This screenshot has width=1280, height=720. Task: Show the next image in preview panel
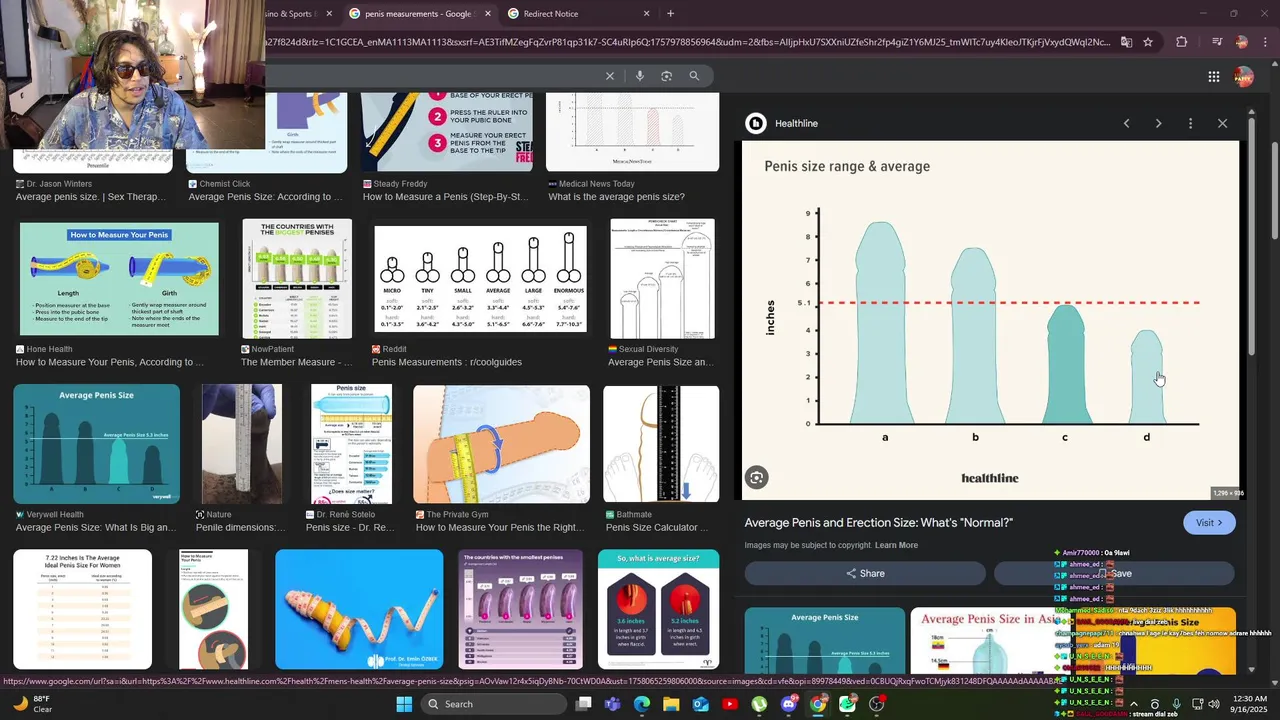tap(1158, 123)
